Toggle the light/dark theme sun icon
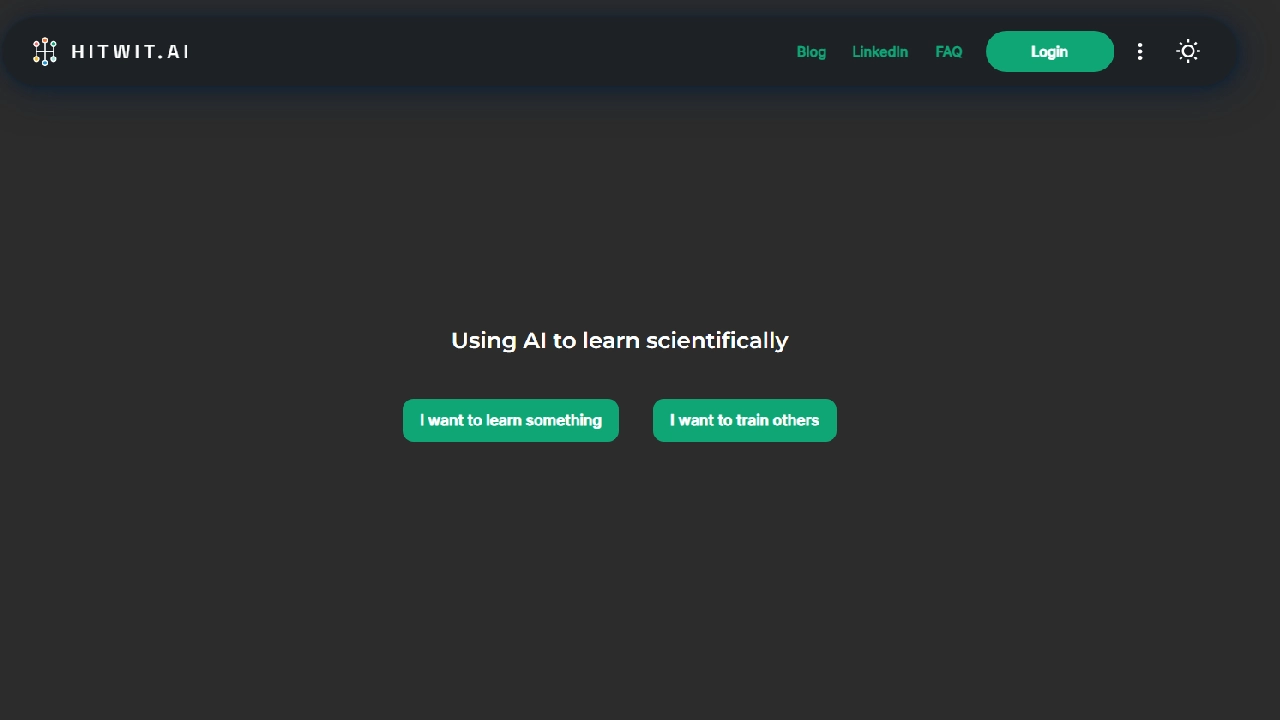This screenshot has width=1280, height=720. coord(1188,52)
